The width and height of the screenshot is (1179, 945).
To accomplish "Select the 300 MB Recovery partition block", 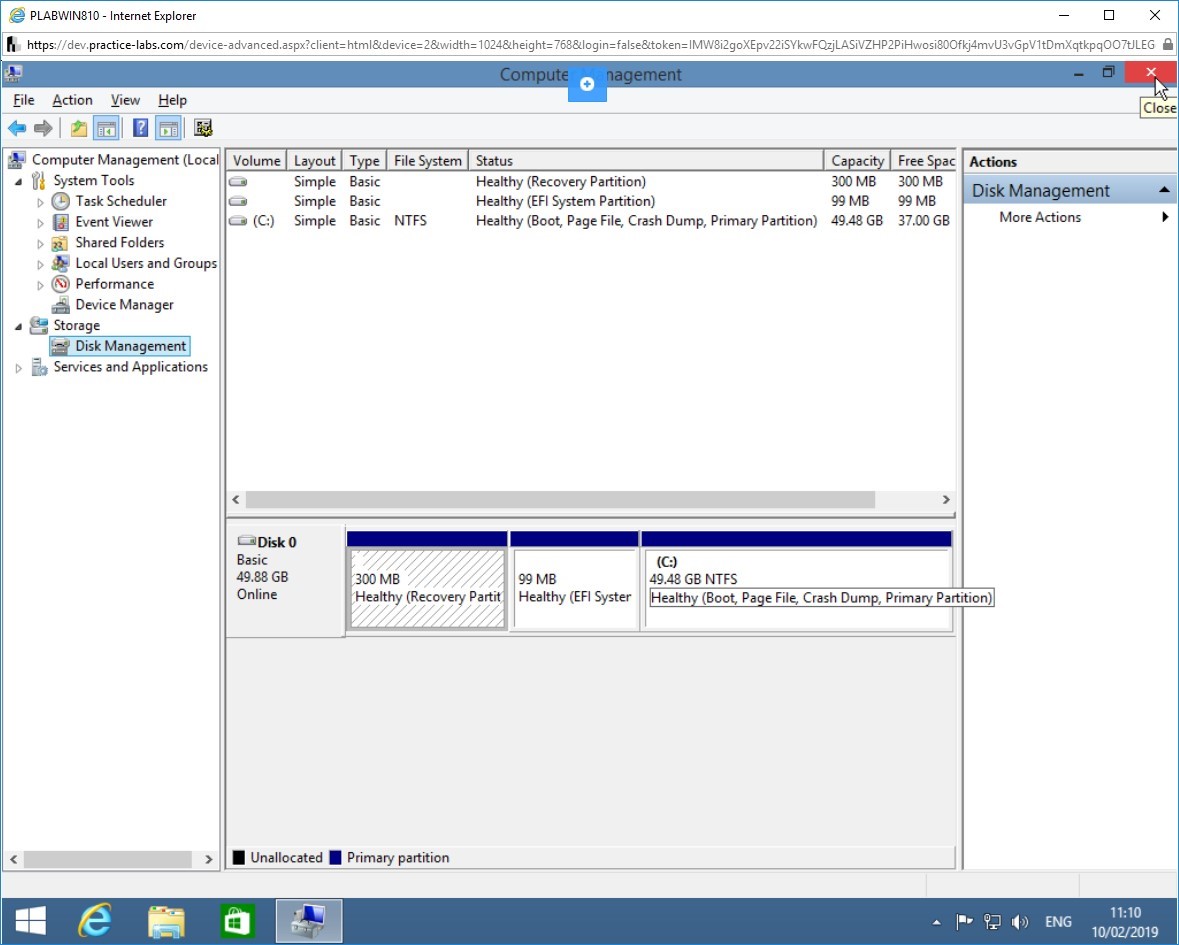I will click(x=427, y=589).
